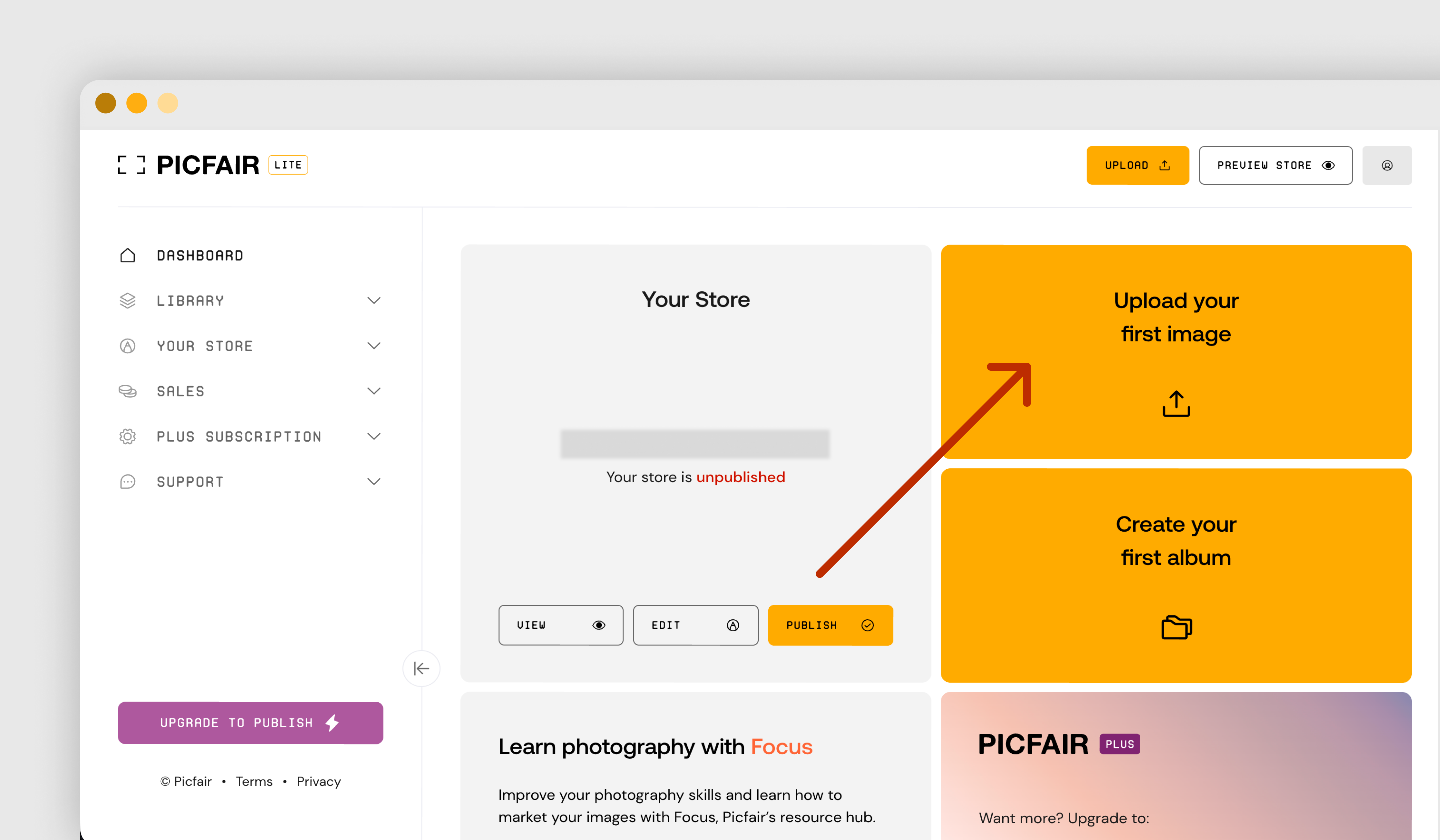The width and height of the screenshot is (1440, 840).
Task: Click the 'Learn photography with' heading
Action: coord(621,747)
